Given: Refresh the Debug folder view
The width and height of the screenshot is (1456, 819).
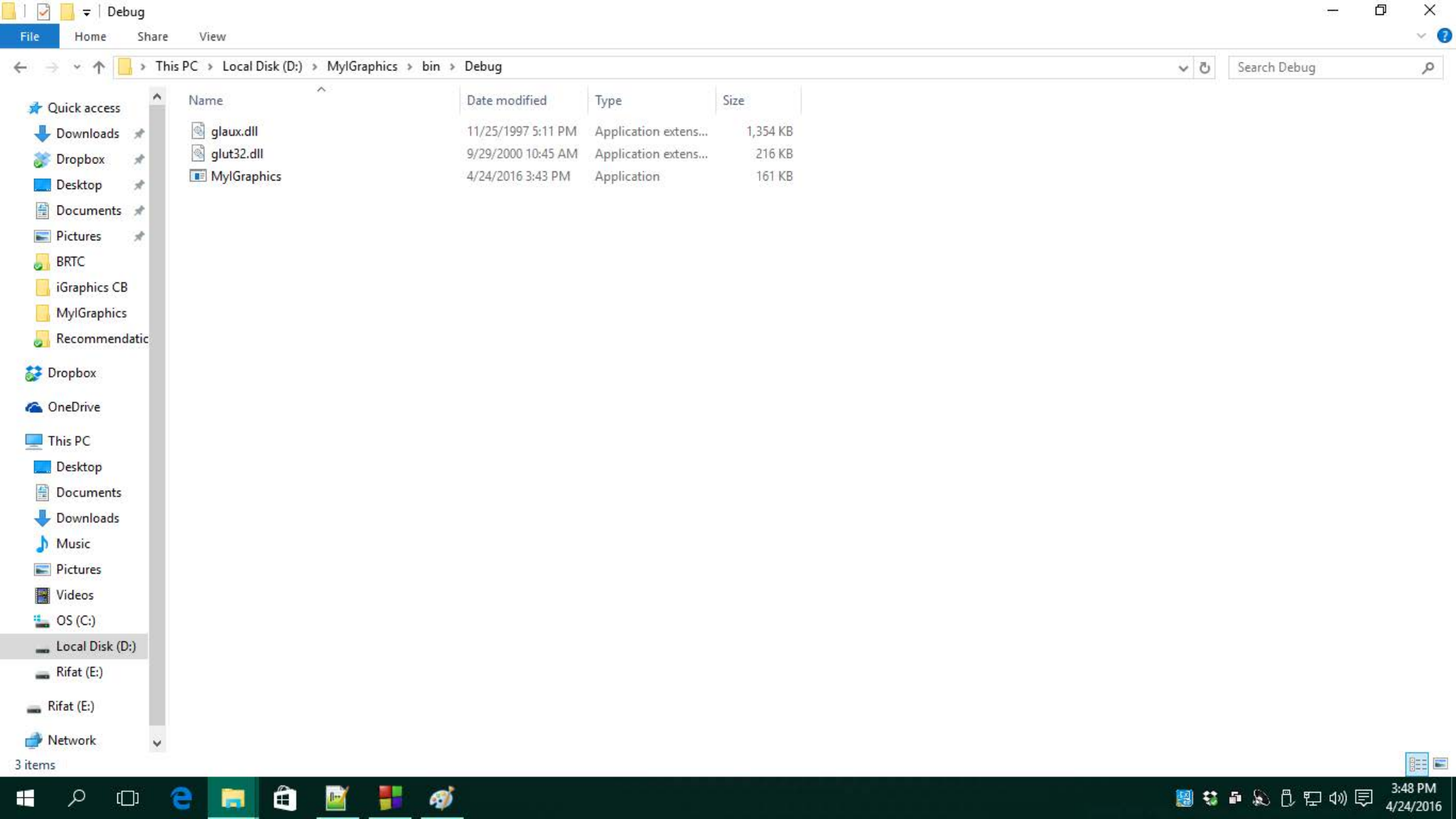Looking at the screenshot, I should (1204, 68).
